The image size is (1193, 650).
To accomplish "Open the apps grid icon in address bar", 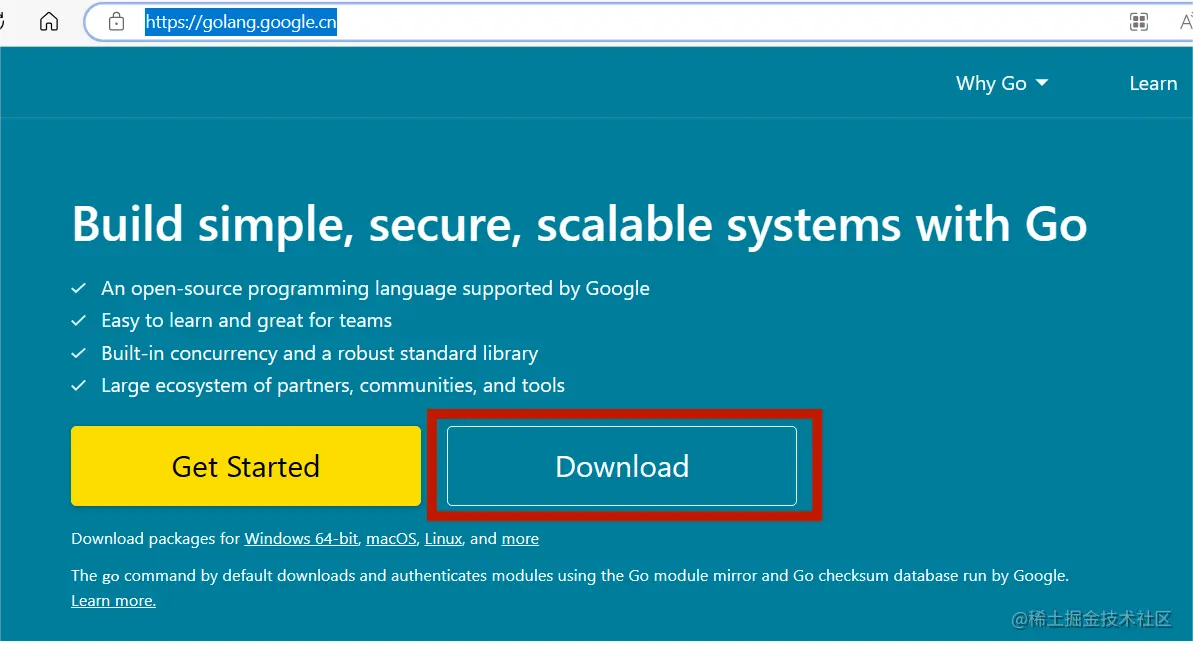I will pos(1138,22).
